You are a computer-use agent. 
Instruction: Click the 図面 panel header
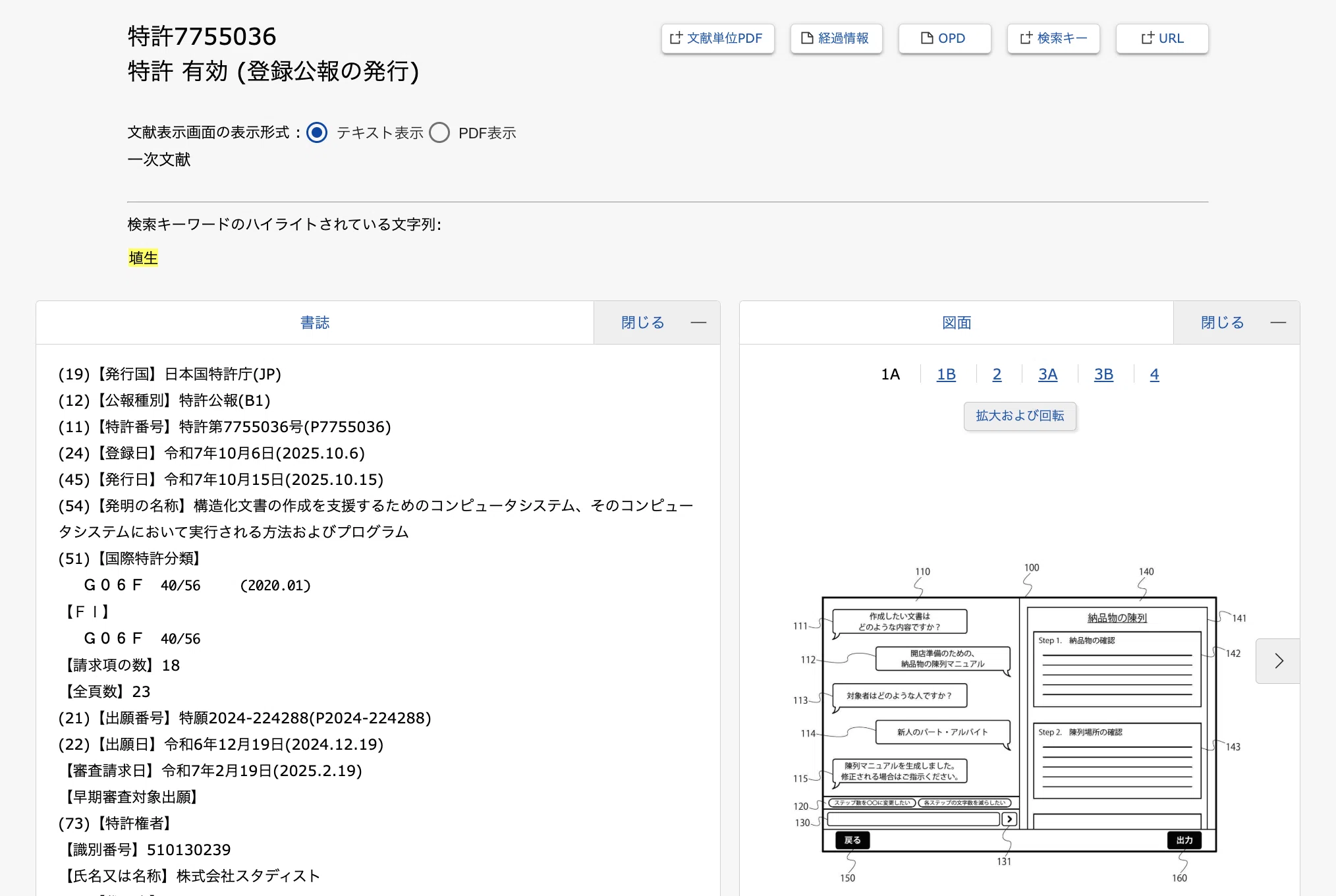[957, 323]
